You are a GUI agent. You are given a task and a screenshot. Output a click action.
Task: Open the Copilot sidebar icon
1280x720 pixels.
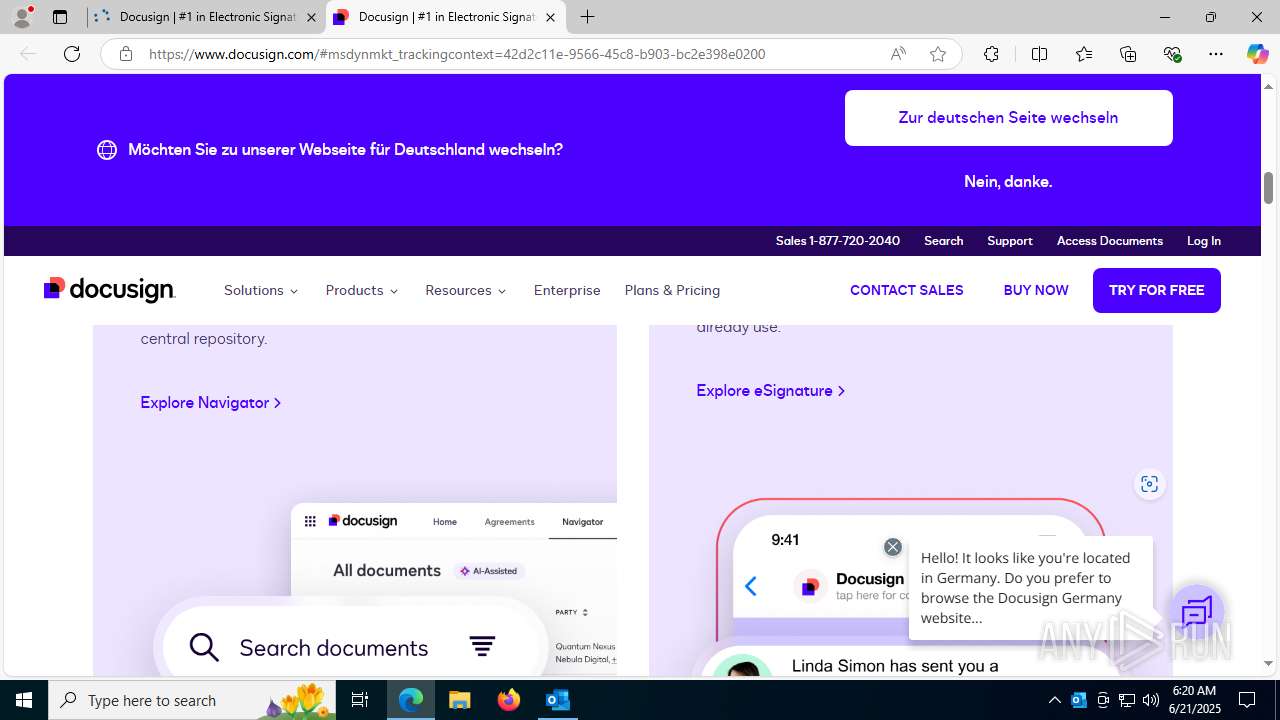click(1257, 54)
